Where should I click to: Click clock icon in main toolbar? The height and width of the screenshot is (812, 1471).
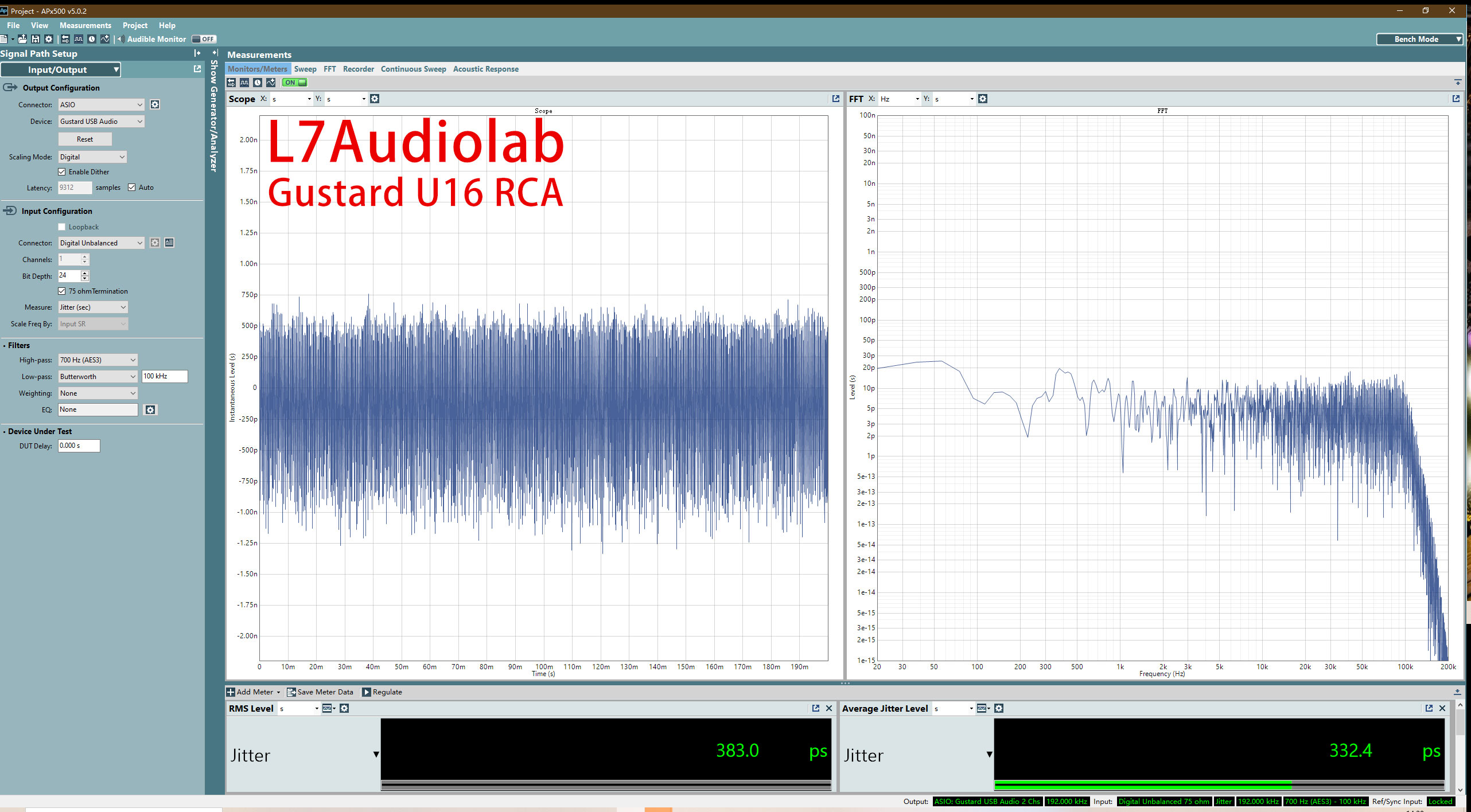[92, 39]
